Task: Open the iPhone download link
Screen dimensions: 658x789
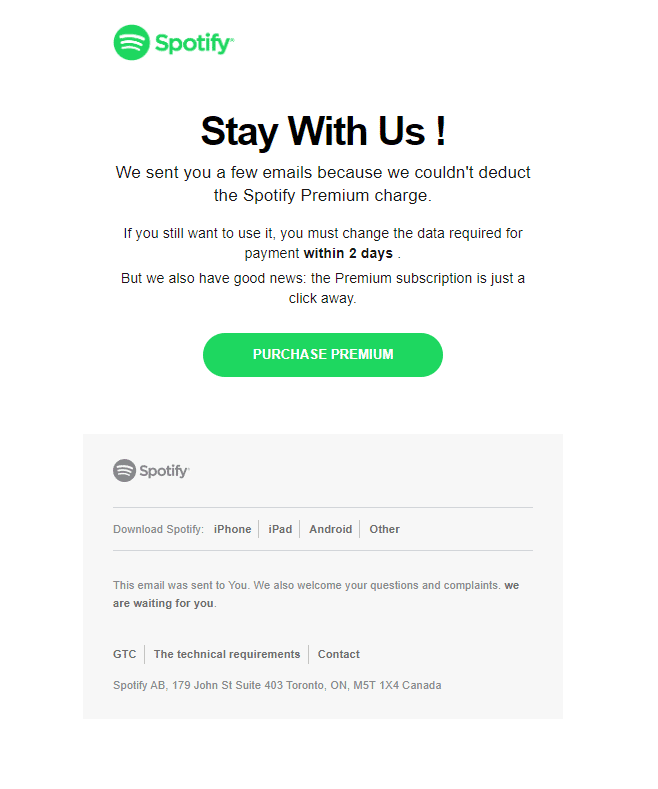Action: (x=232, y=529)
